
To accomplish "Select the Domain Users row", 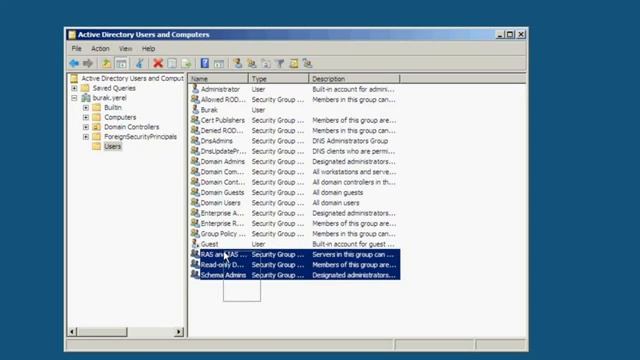I will (x=295, y=202).
